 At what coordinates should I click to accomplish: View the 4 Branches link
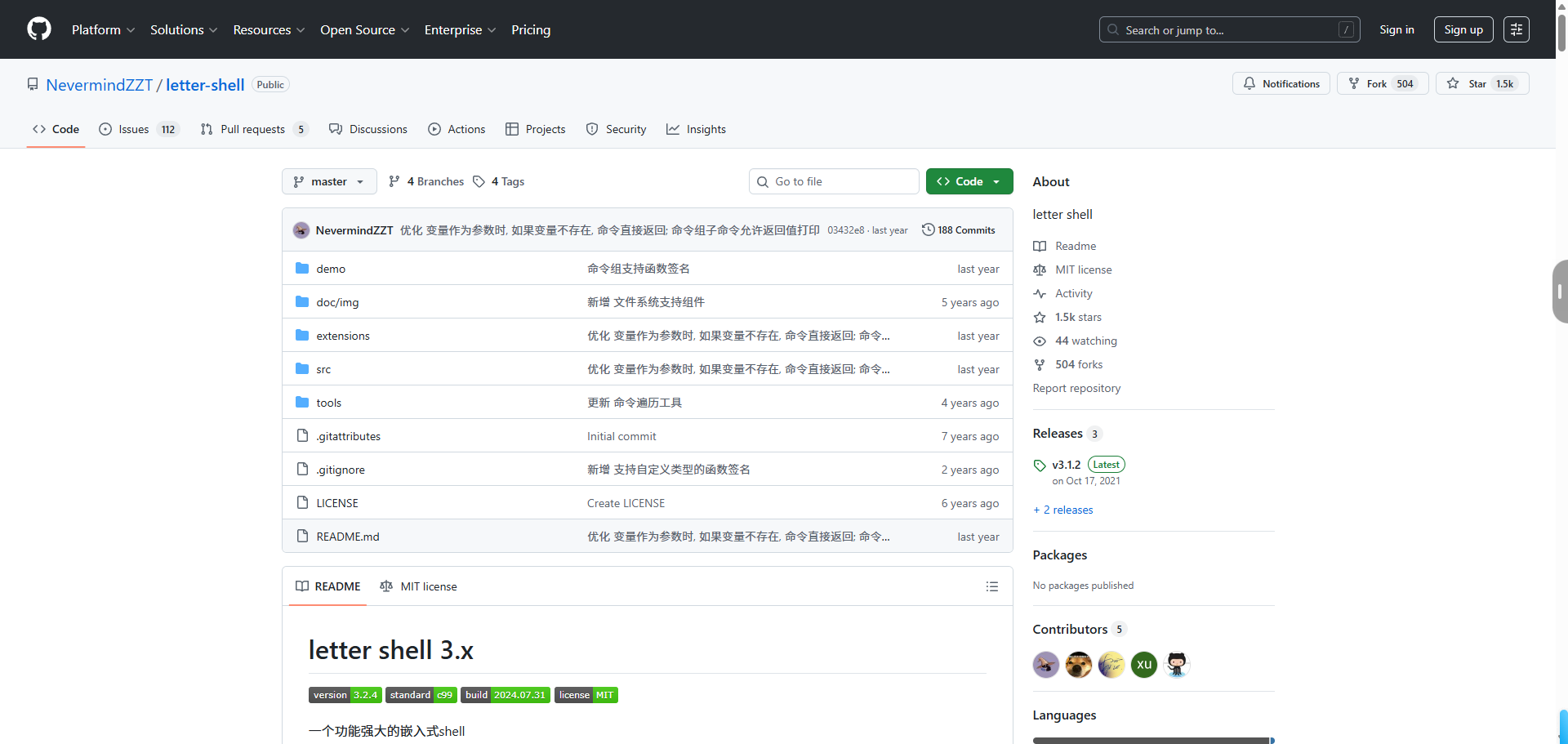(x=426, y=181)
